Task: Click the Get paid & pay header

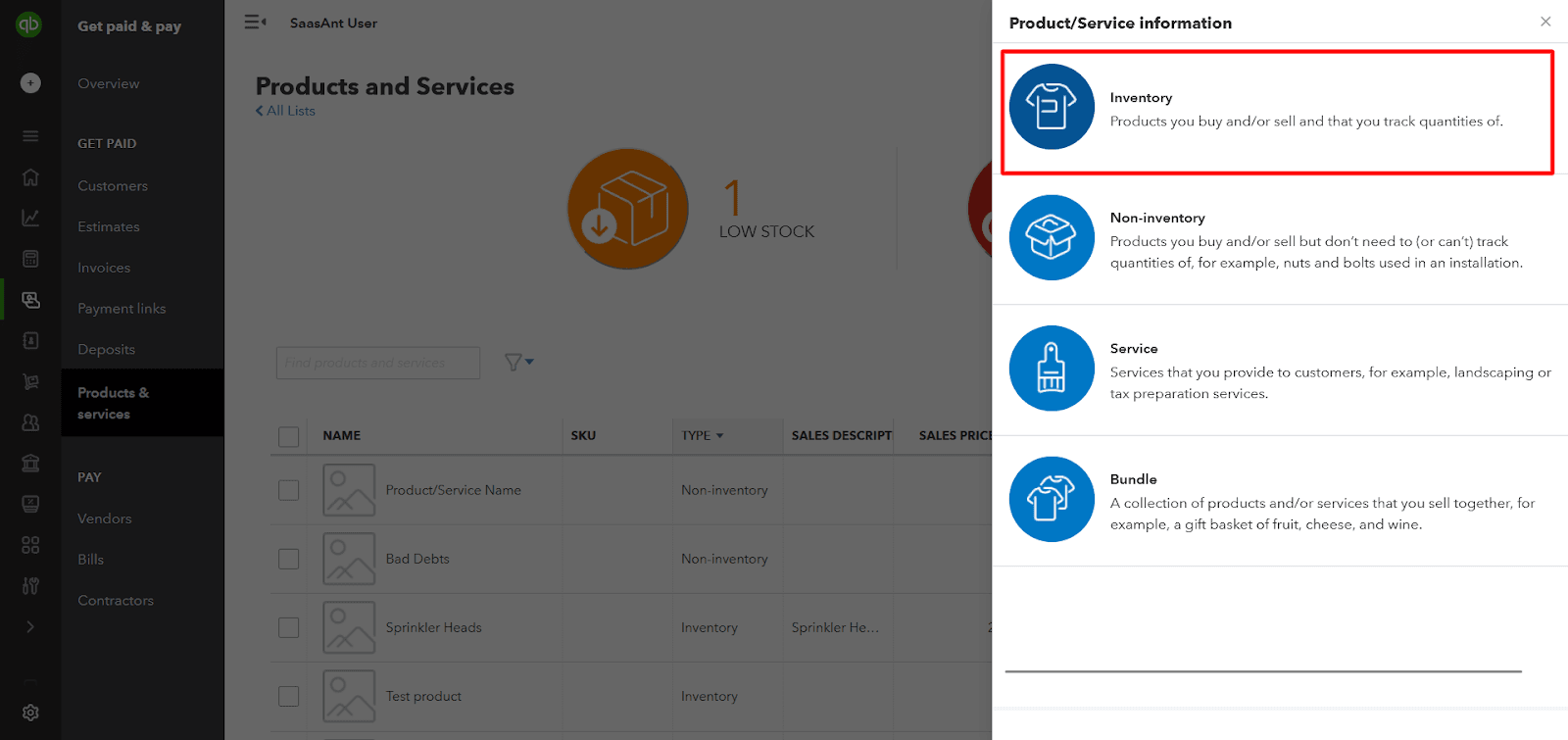Action: (129, 25)
